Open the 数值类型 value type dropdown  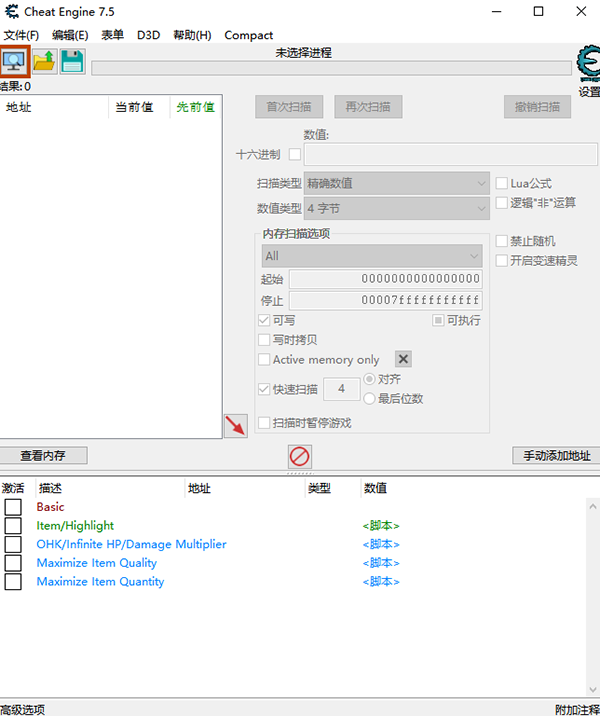coord(397,209)
